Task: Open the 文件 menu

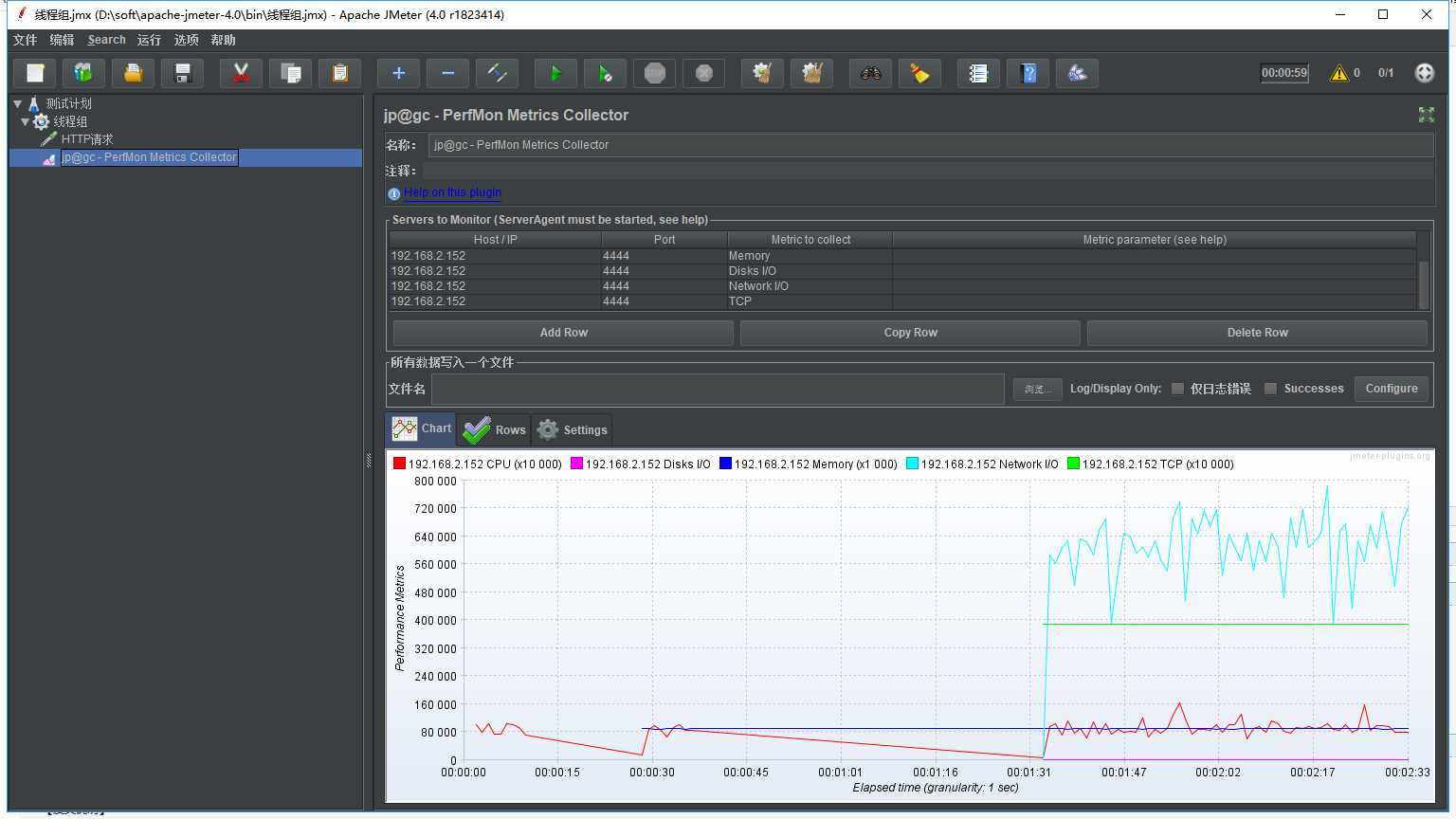Action: point(25,40)
